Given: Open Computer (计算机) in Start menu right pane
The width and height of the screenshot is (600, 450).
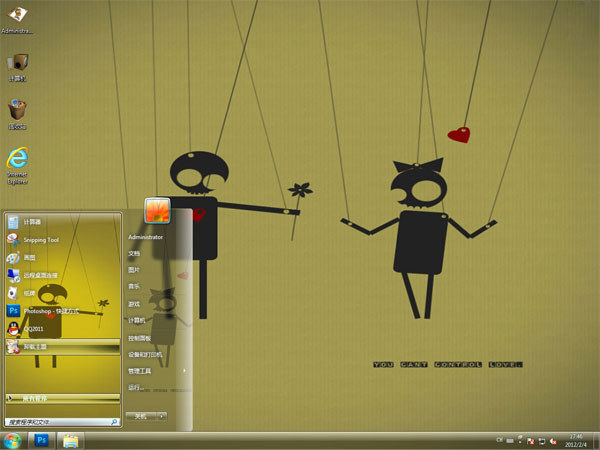Looking at the screenshot, I should [137, 320].
